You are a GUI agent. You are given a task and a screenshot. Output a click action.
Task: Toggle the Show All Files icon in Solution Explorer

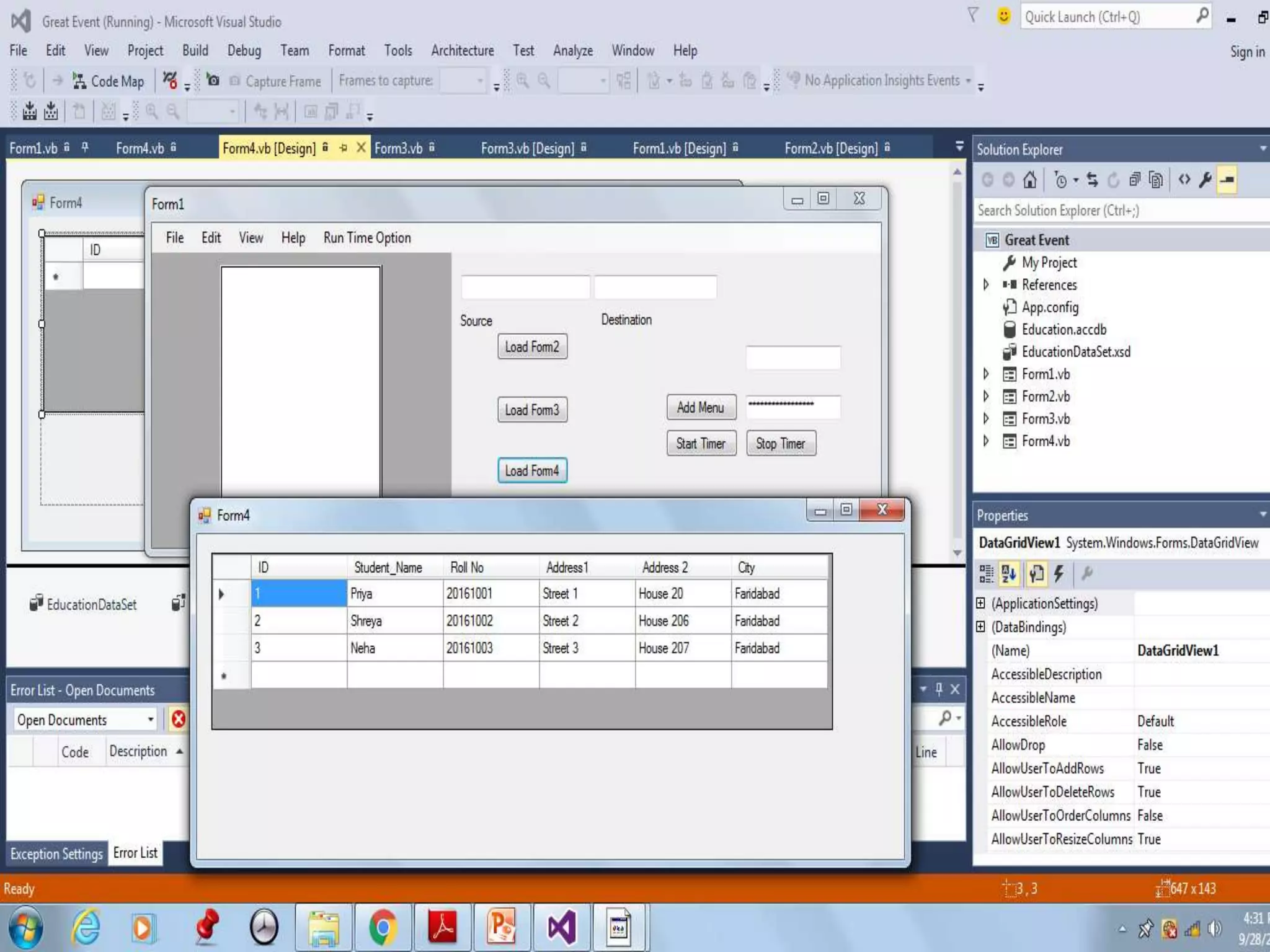point(1155,180)
